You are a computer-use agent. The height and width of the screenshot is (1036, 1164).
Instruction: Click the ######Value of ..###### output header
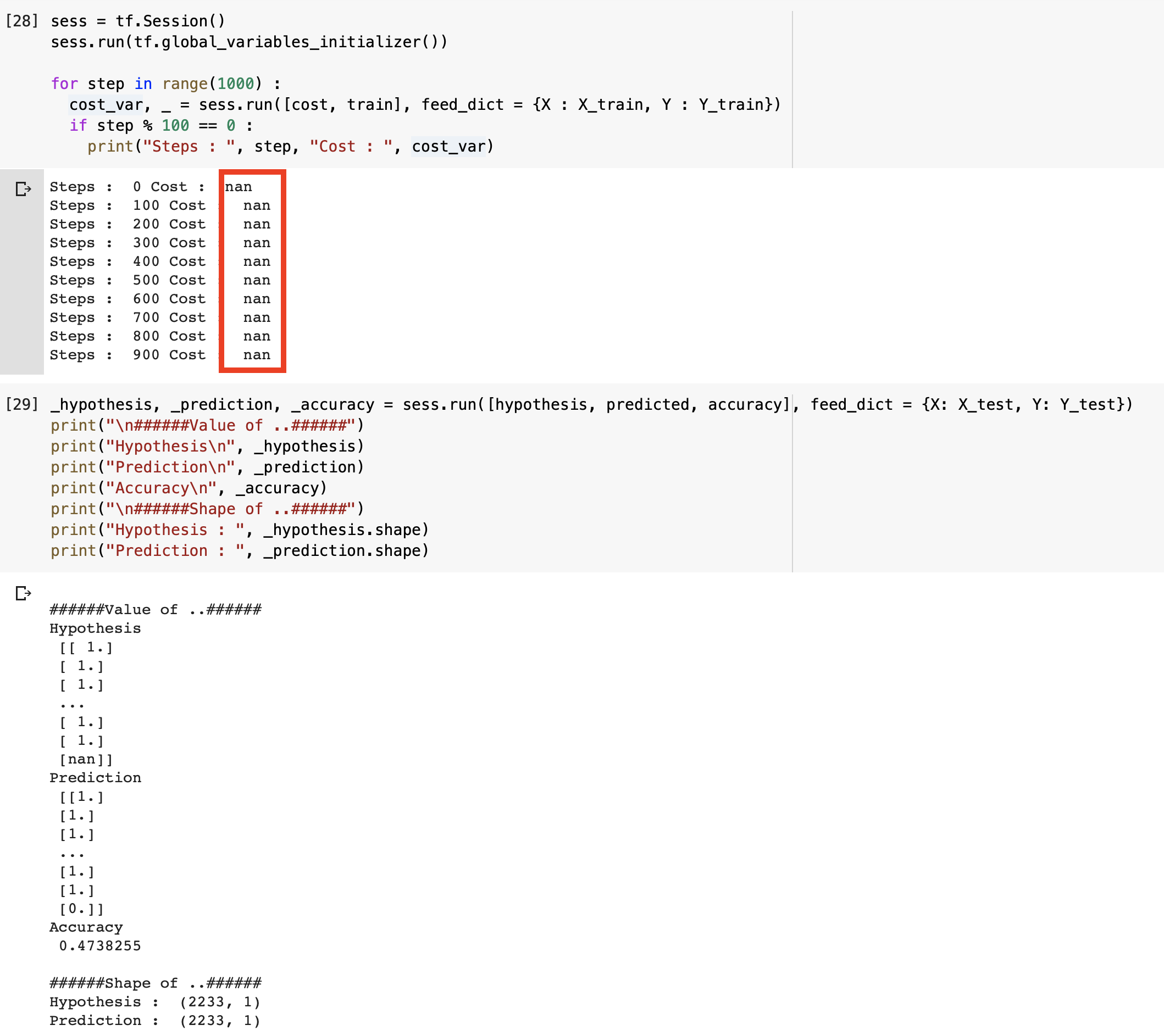click(156, 610)
